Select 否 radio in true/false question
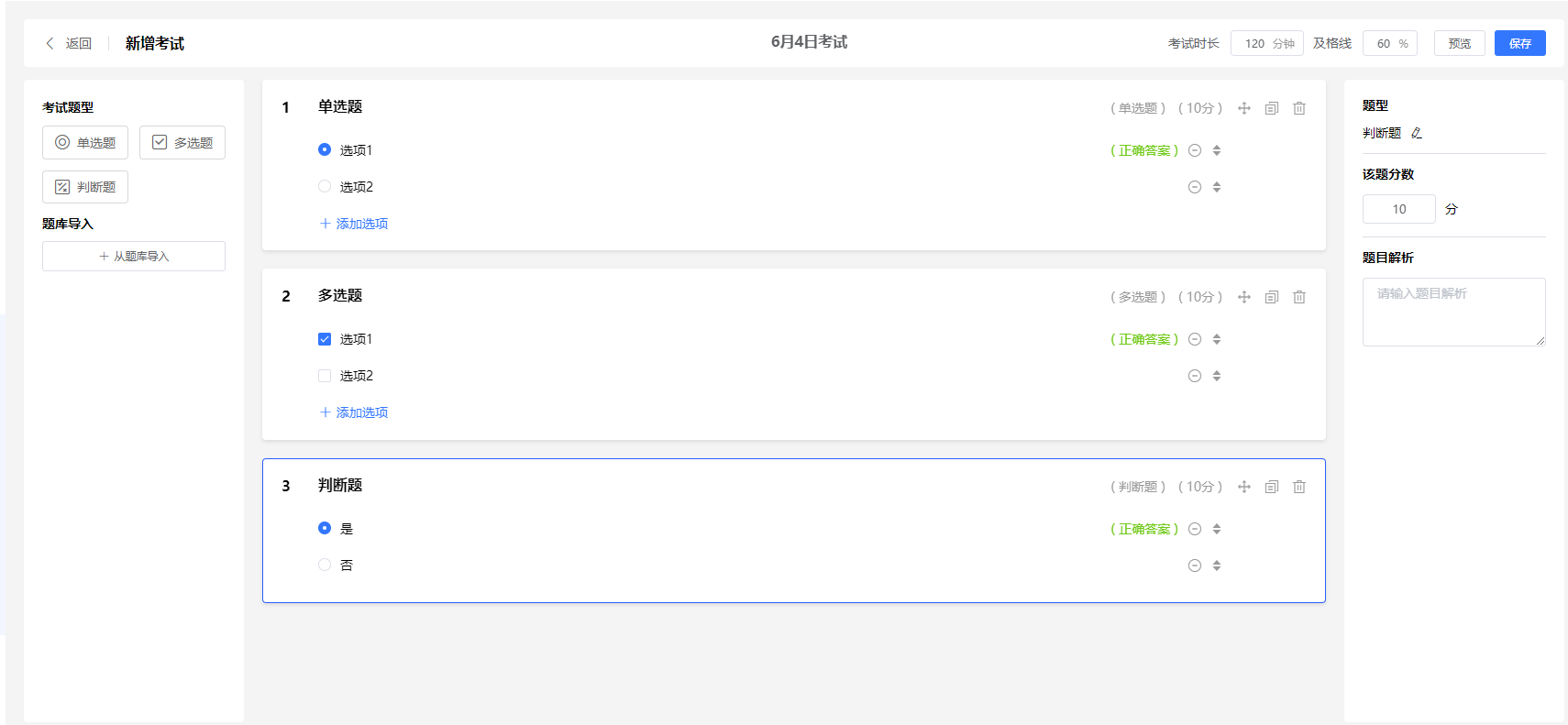Image resolution: width=1568 pixels, height=725 pixels. click(325, 566)
